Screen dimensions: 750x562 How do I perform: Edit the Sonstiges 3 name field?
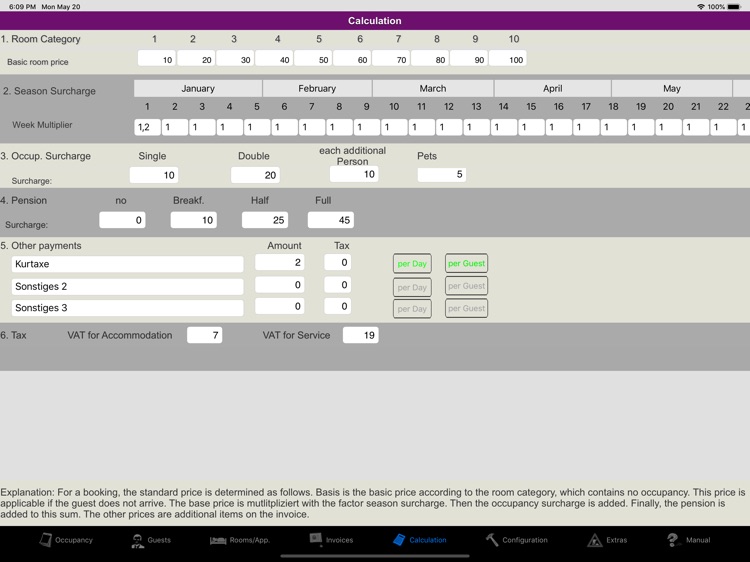coord(128,308)
